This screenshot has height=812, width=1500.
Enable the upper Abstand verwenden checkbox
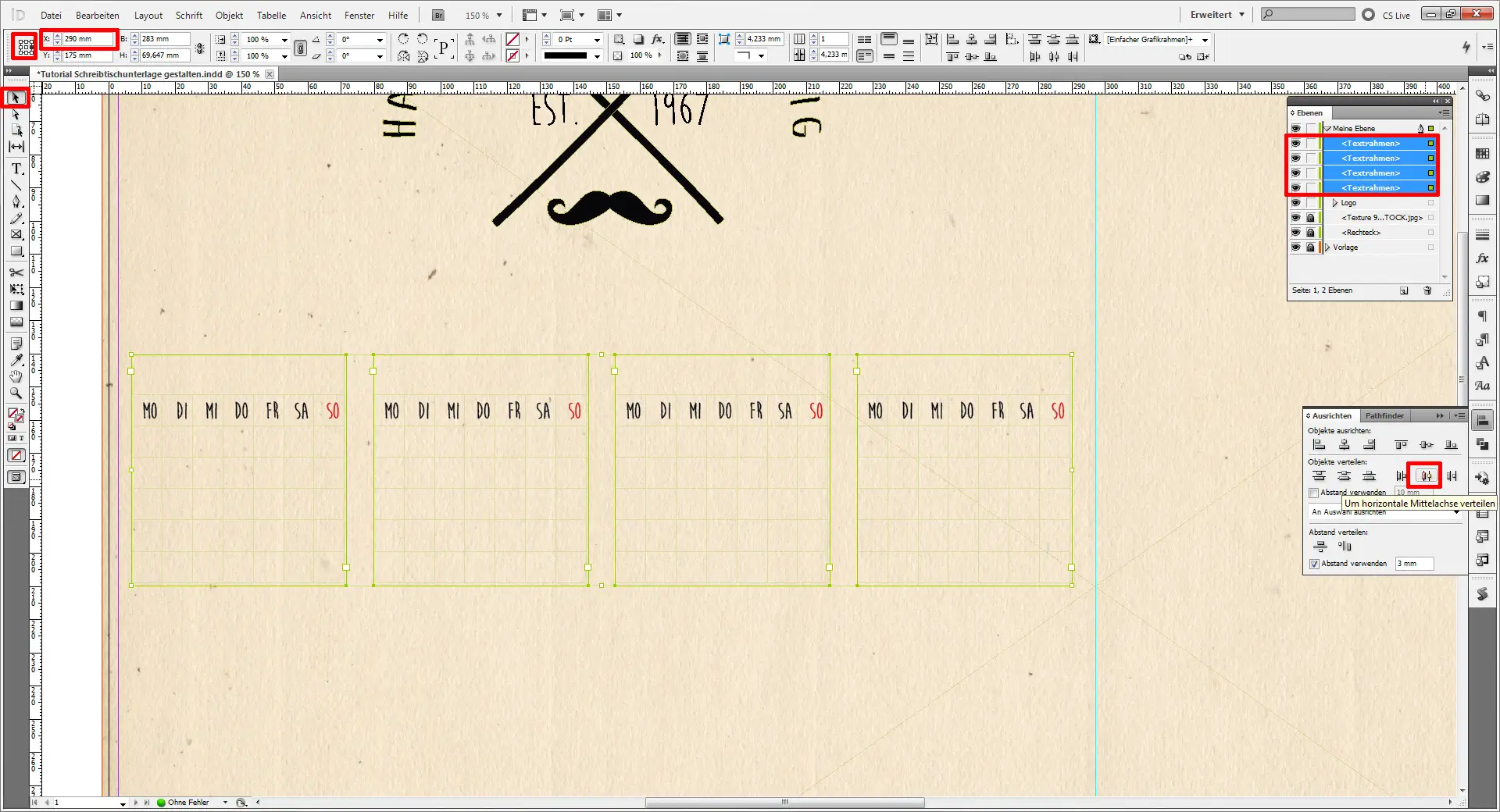tap(1313, 492)
